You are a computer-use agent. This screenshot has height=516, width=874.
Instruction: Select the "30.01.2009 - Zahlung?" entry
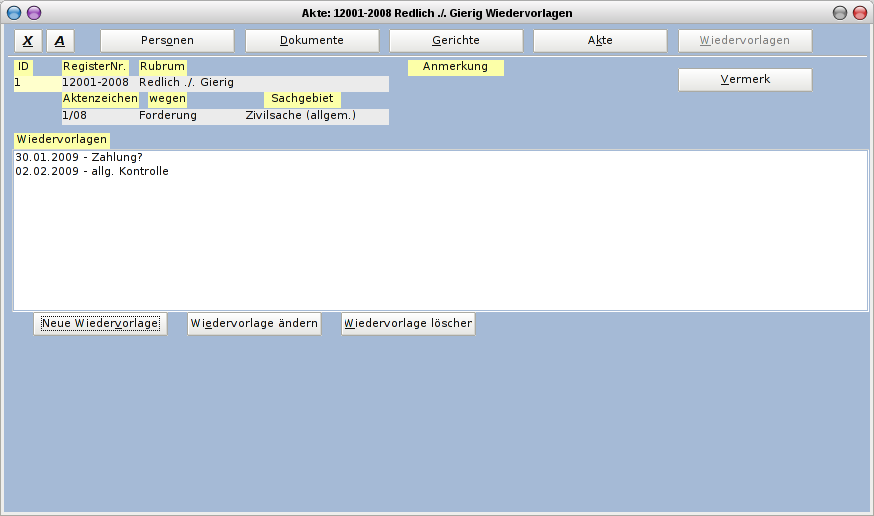[x=79, y=158]
